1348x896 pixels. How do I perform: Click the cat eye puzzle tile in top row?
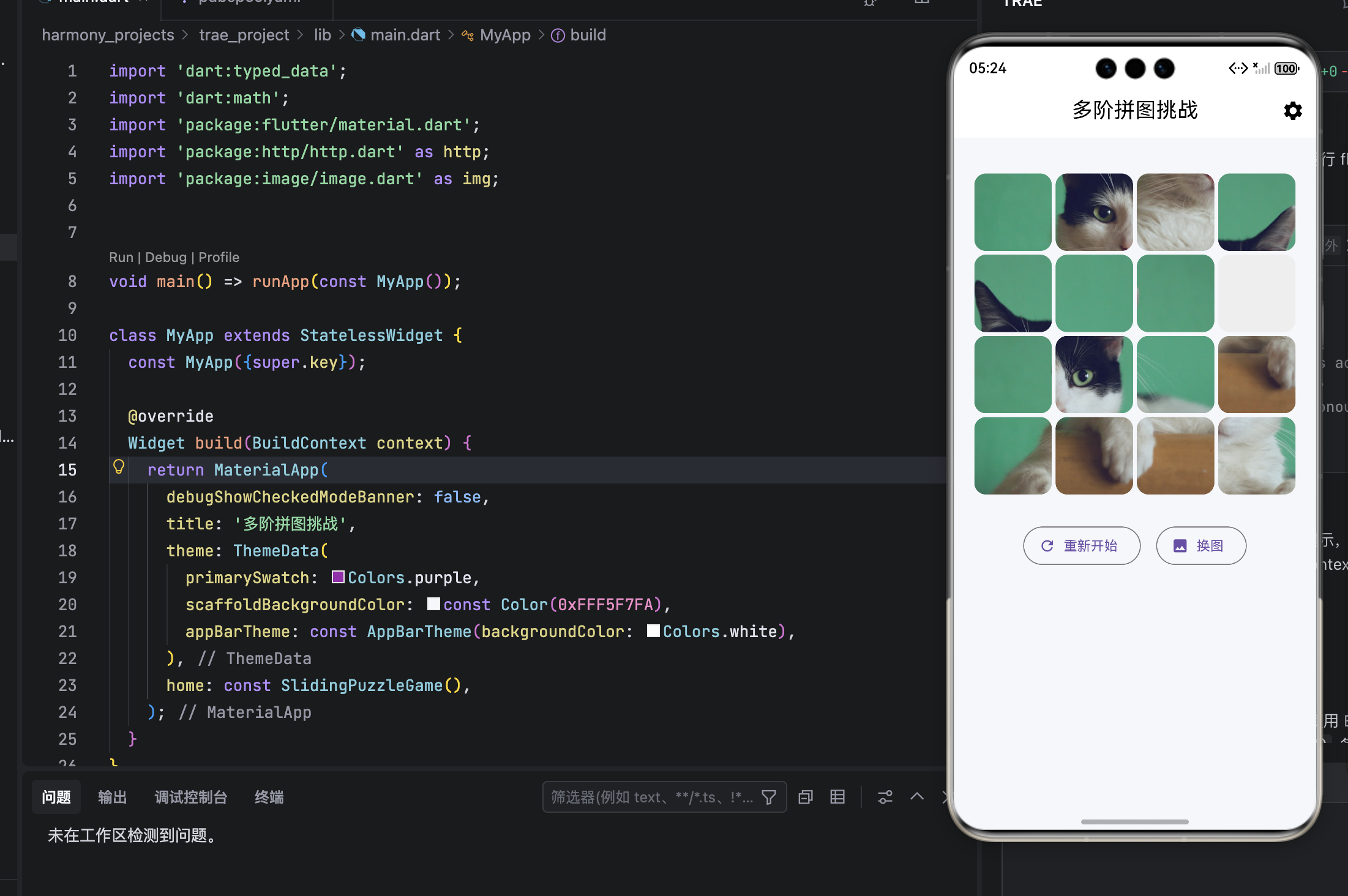point(1093,212)
